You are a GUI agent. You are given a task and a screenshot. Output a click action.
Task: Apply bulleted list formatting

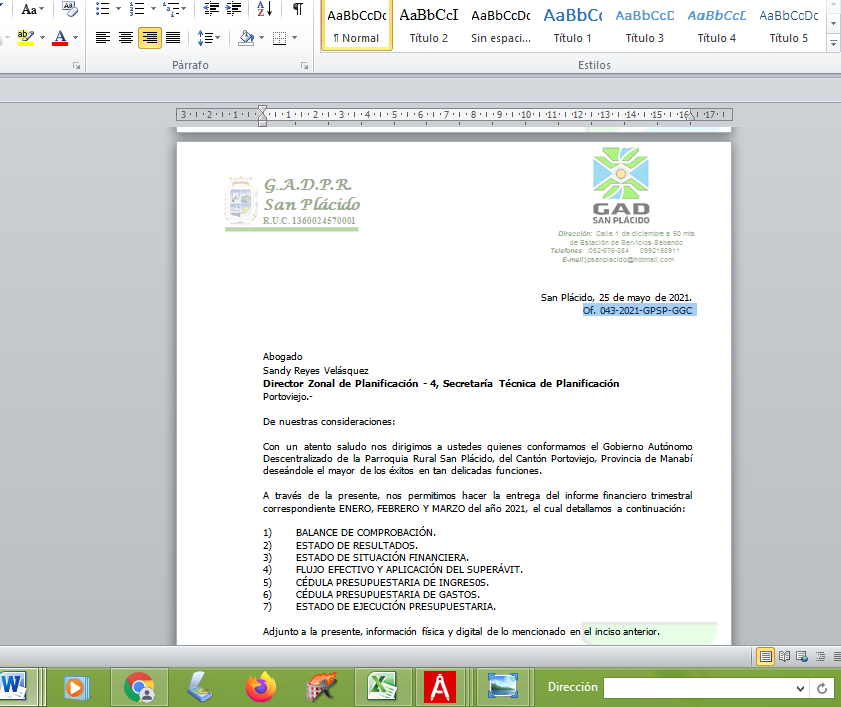(x=102, y=9)
